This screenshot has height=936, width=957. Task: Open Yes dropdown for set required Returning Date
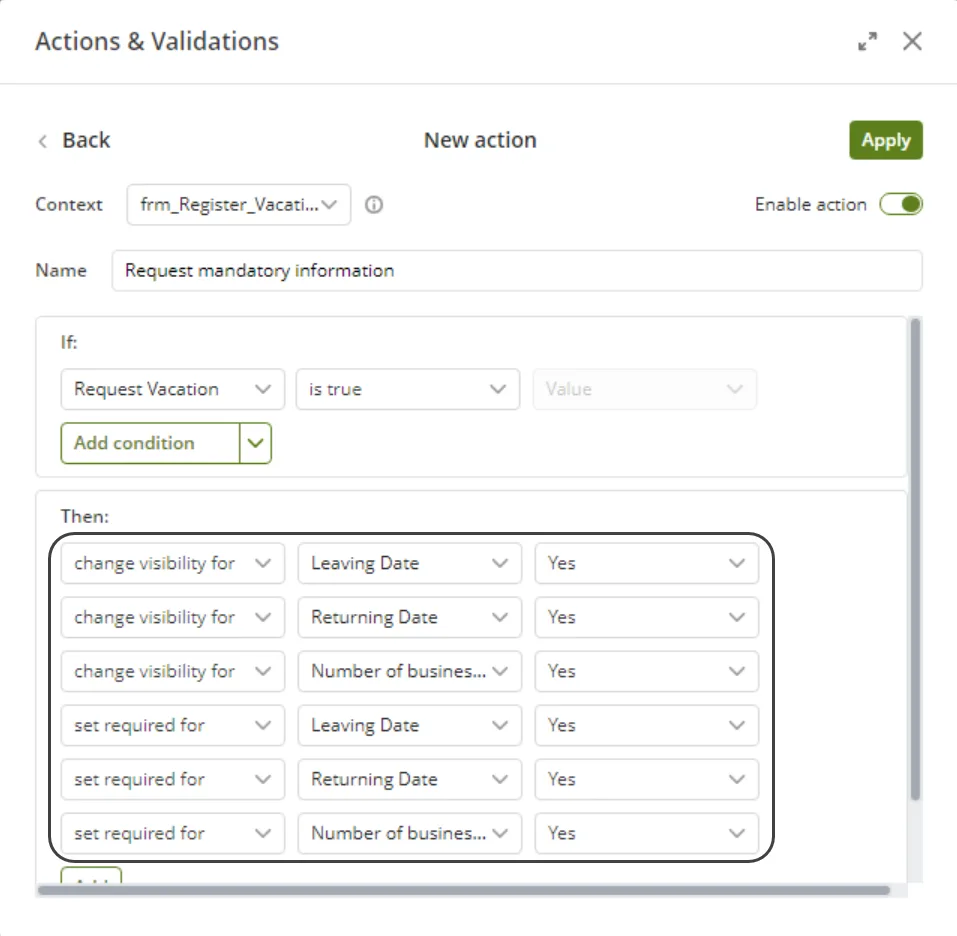coord(647,779)
